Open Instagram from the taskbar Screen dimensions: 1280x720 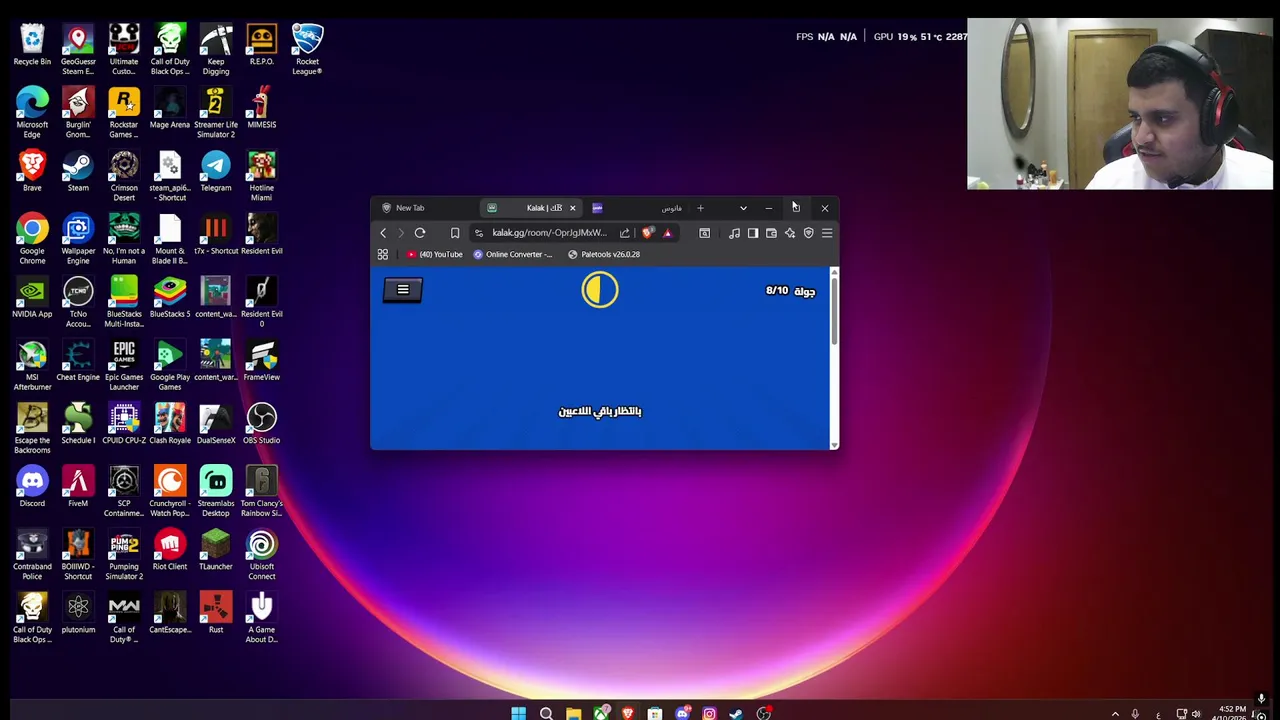[x=709, y=713]
